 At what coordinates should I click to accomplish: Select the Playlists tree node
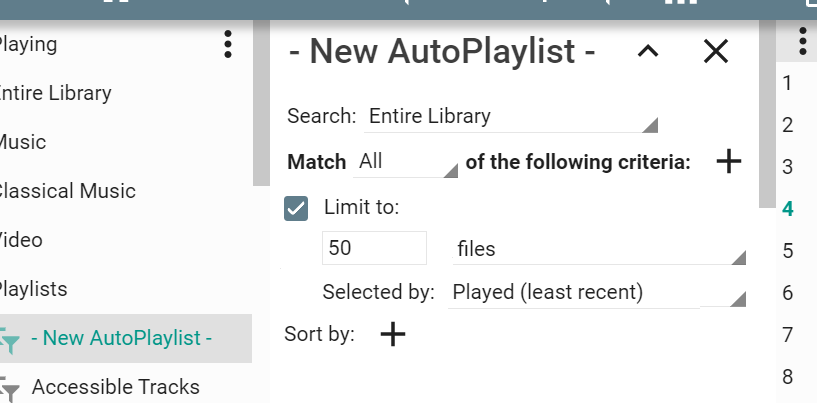(x=33, y=289)
